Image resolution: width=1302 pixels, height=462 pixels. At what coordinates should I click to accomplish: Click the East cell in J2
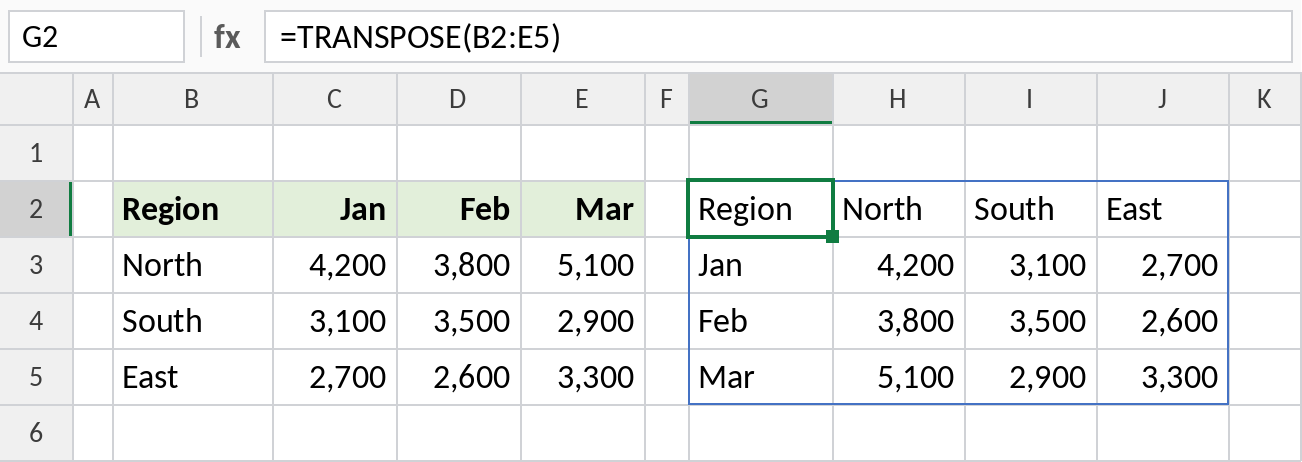point(1163,209)
